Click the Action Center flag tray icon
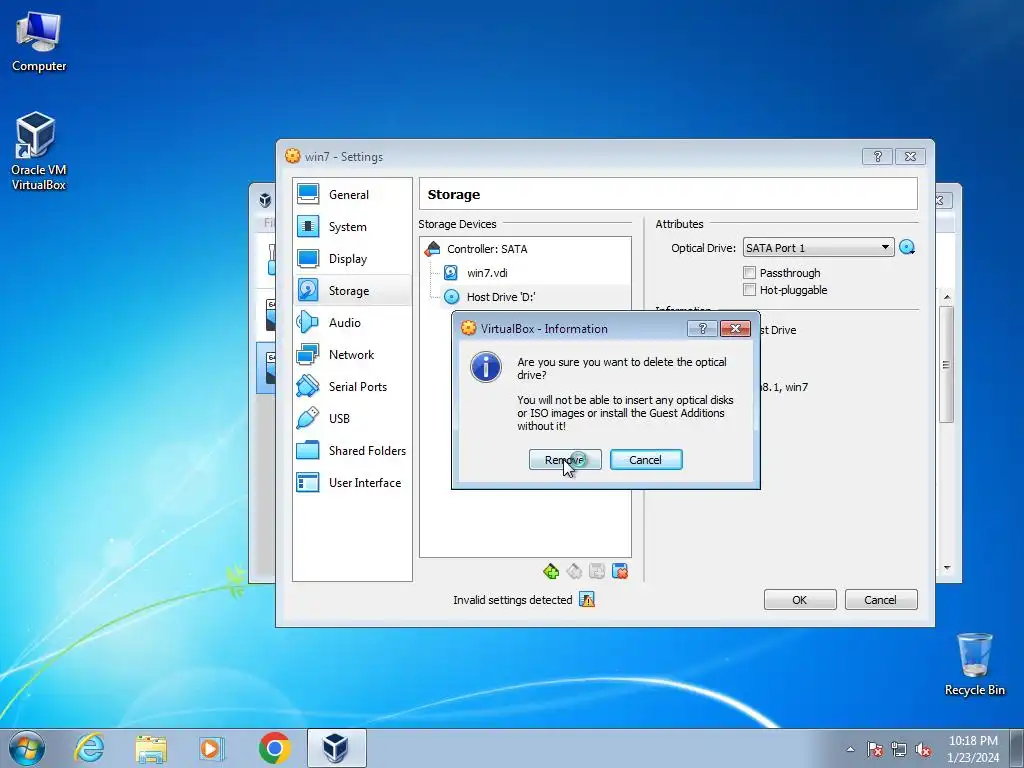Screen dimensions: 1024x768 tap(875, 749)
